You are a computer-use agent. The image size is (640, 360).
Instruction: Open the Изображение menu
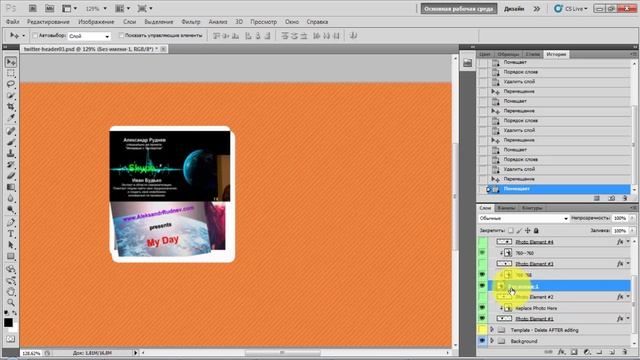coord(96,22)
